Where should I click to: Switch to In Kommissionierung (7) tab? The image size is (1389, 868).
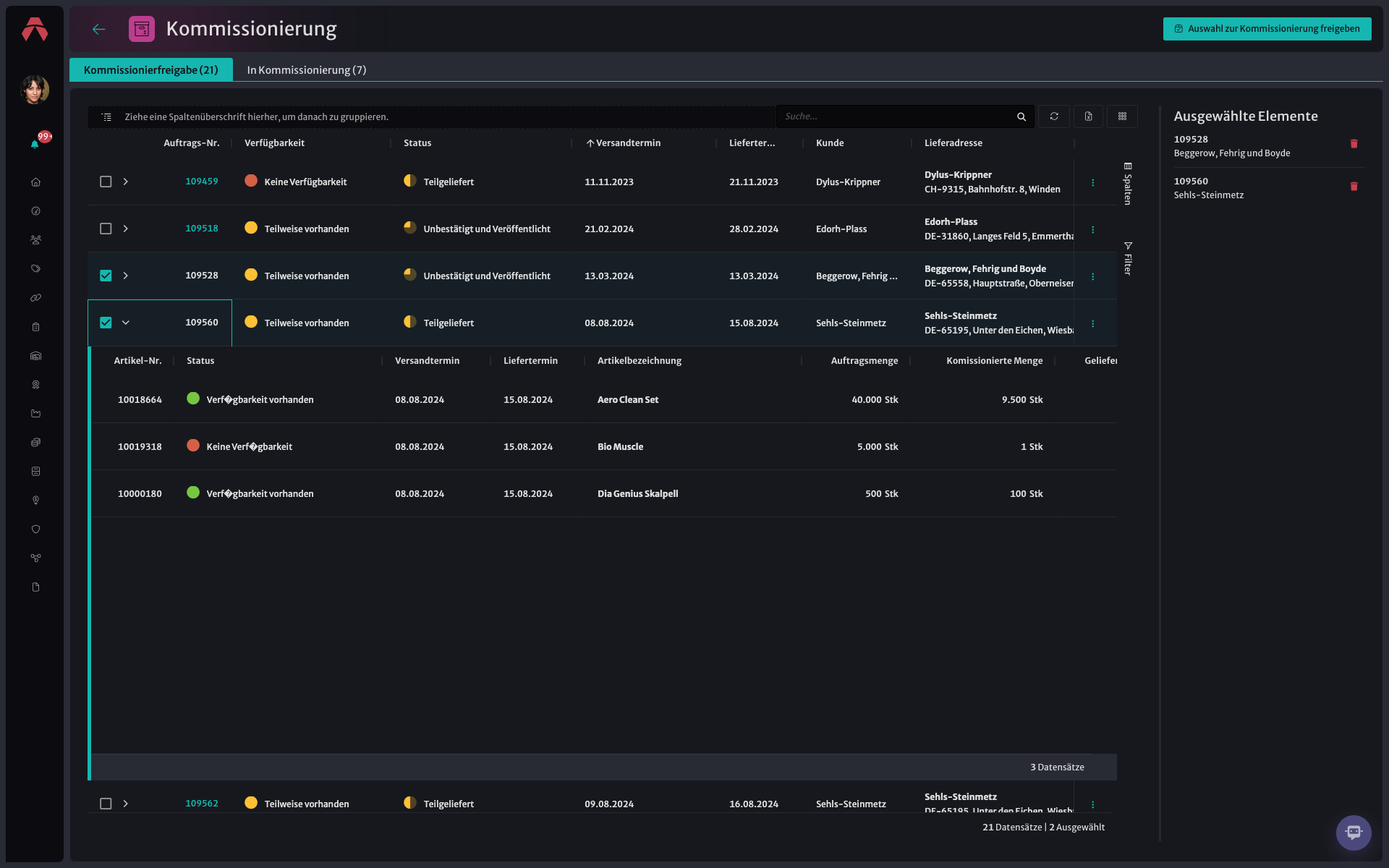point(307,70)
